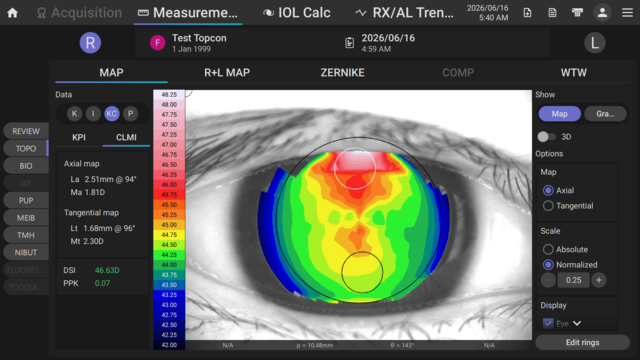The height and width of the screenshot is (360, 640).
Task: Switch to the MAP tab
Action: (111, 73)
